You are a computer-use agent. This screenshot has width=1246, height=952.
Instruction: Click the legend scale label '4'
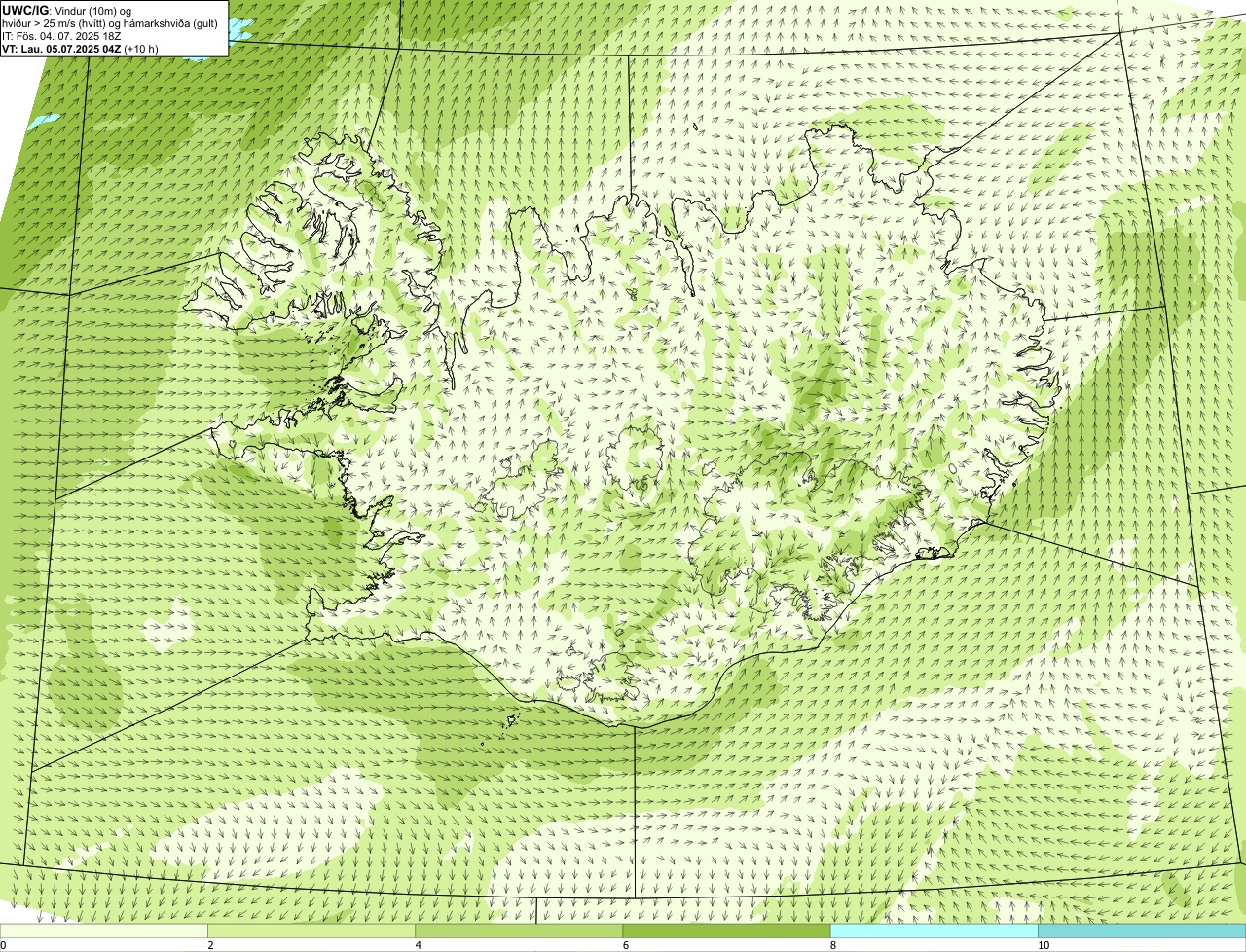418,945
